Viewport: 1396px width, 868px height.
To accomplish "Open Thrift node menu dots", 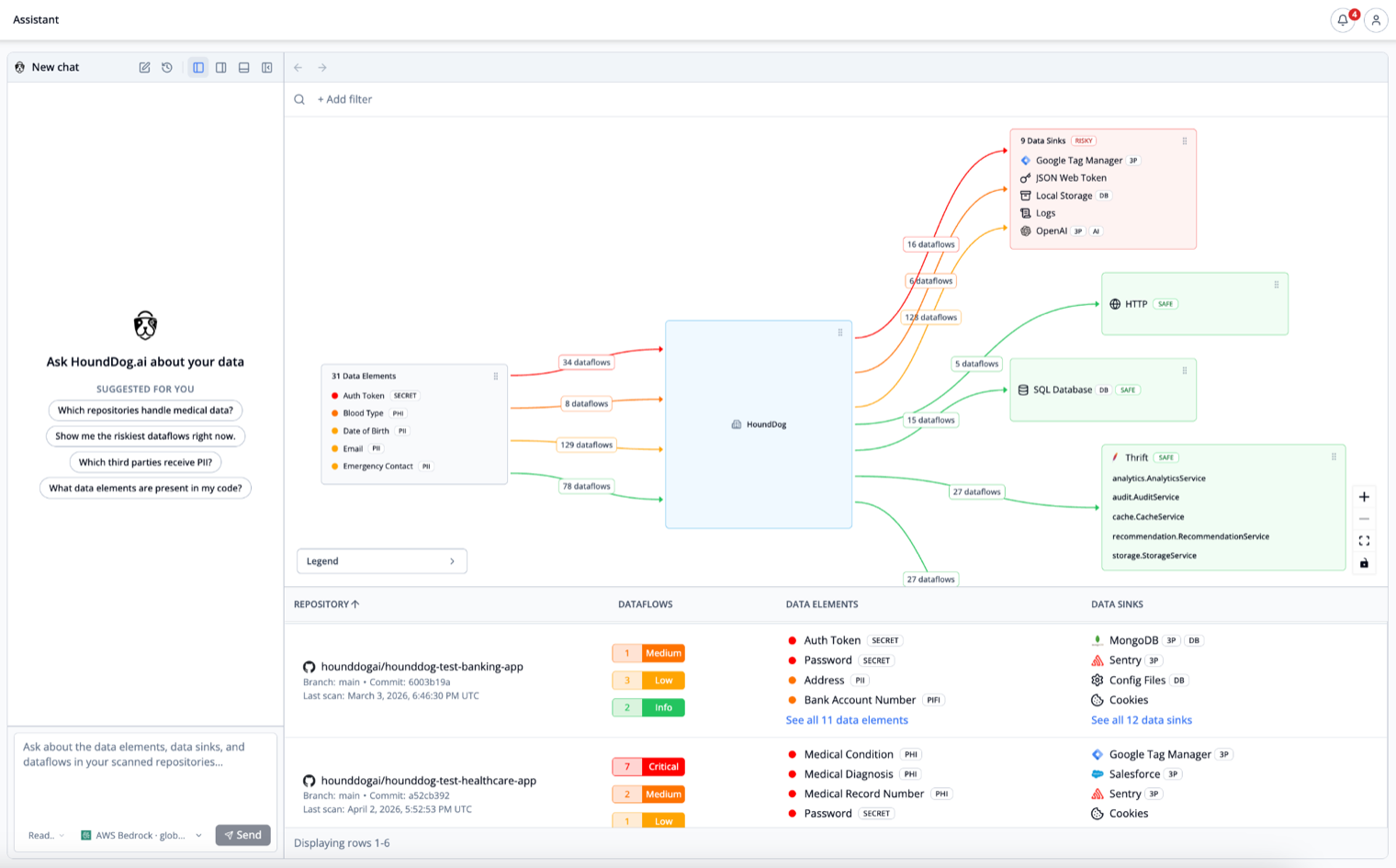I will [x=1334, y=457].
